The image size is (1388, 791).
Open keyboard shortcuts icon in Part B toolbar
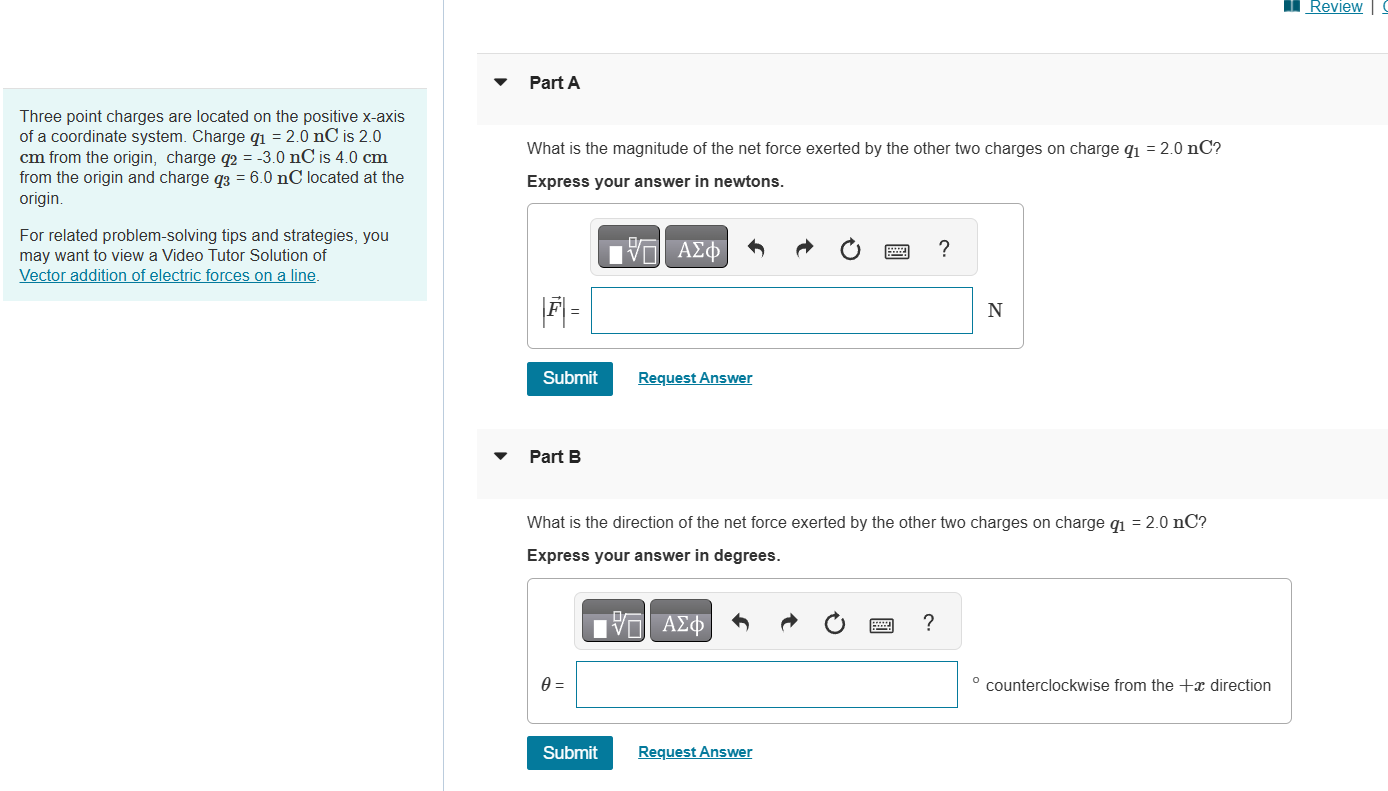[882, 626]
